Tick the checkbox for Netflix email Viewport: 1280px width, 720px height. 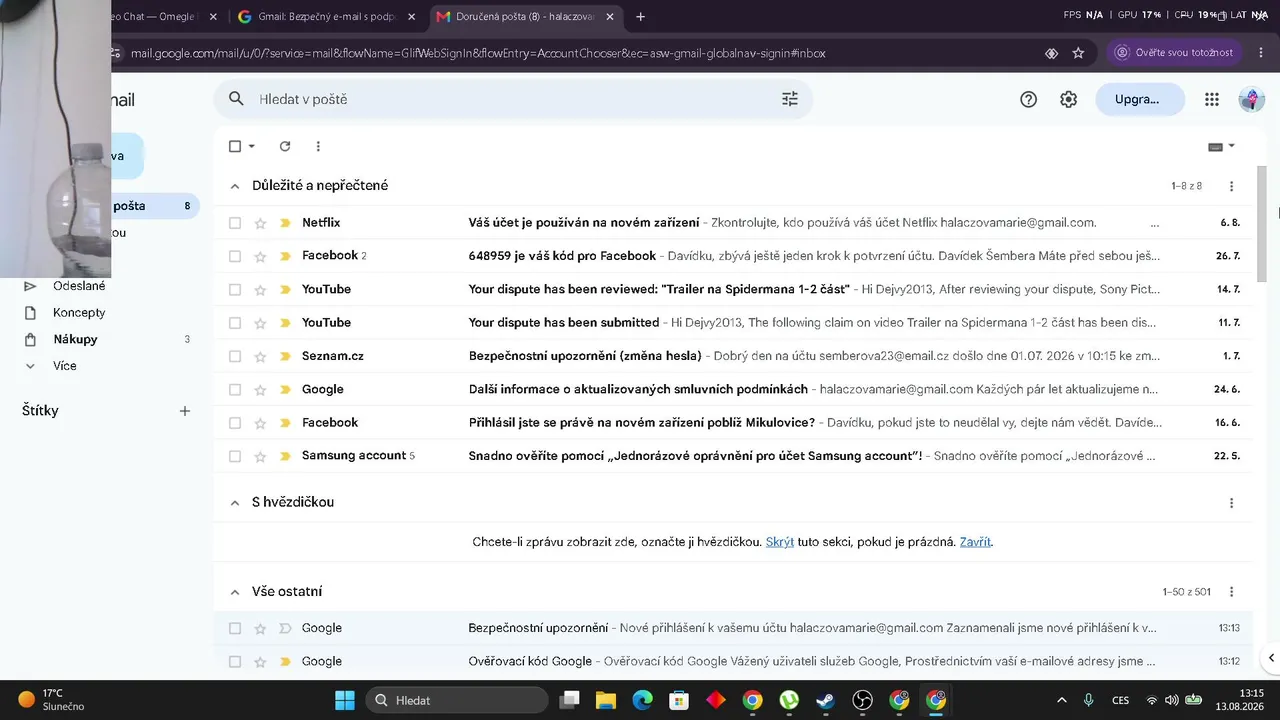click(x=235, y=223)
